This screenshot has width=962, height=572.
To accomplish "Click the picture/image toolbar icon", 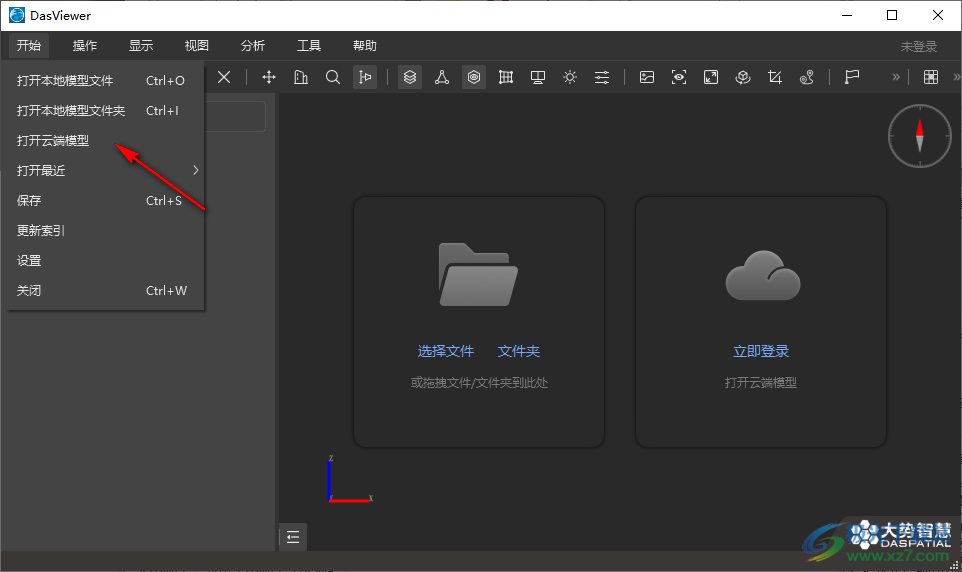I will [647, 77].
